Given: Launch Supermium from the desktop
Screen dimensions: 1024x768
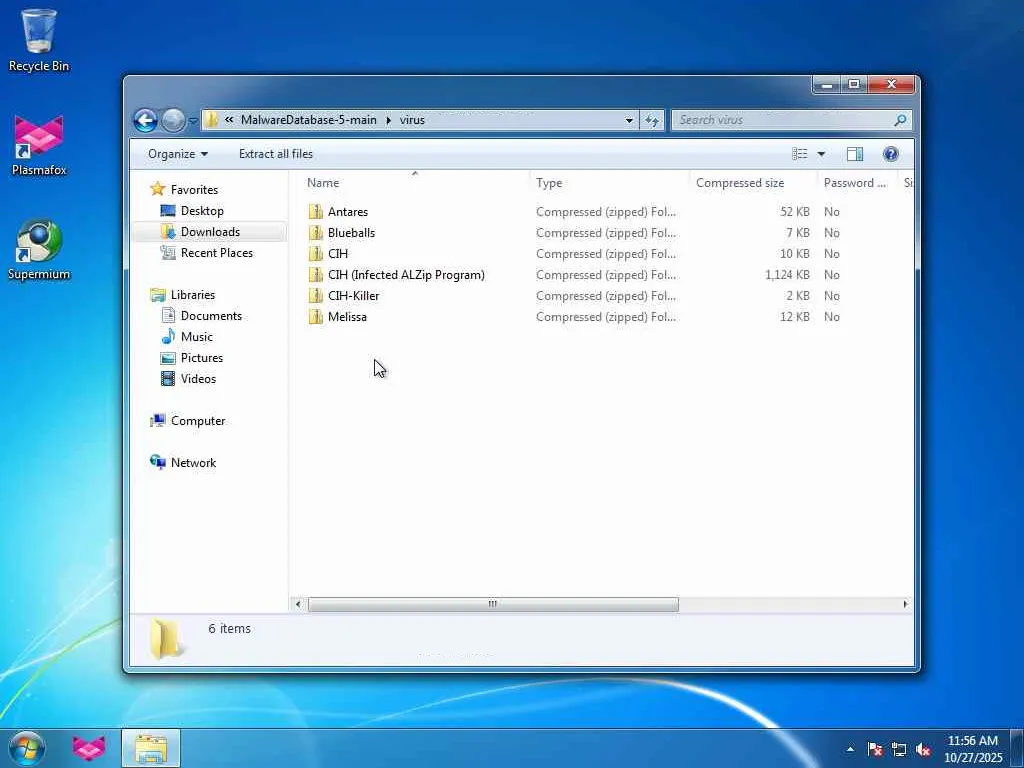Looking at the screenshot, I should coord(39,249).
